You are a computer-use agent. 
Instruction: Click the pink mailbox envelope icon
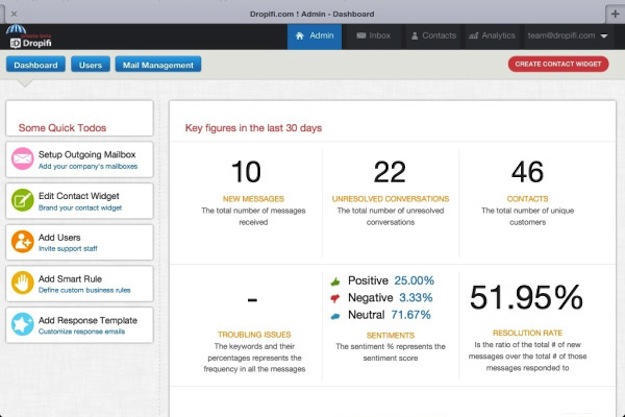pyautogui.click(x=22, y=159)
